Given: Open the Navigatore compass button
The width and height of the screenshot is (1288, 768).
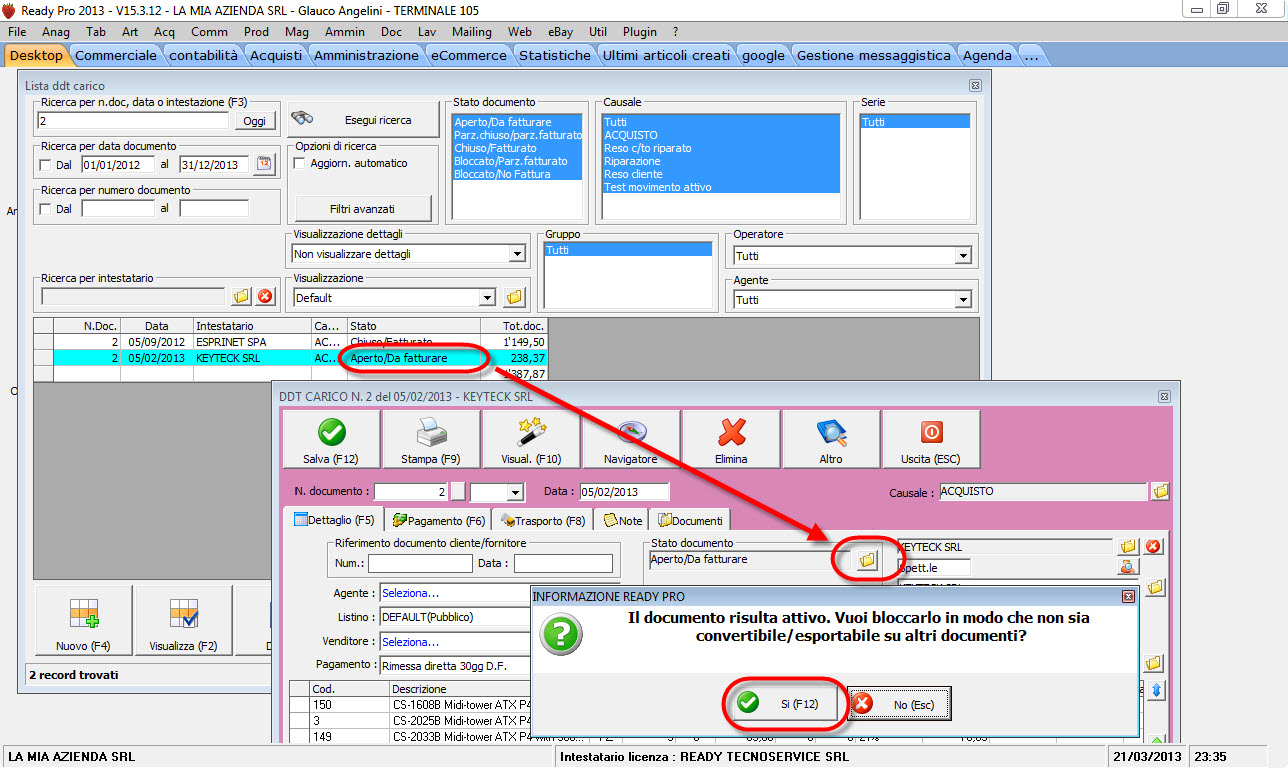Looking at the screenshot, I should click(631, 440).
